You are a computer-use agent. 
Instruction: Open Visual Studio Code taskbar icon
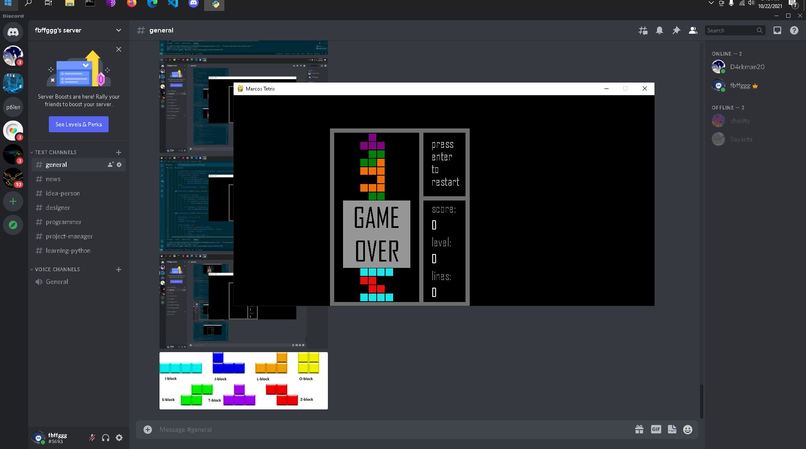(173, 4)
